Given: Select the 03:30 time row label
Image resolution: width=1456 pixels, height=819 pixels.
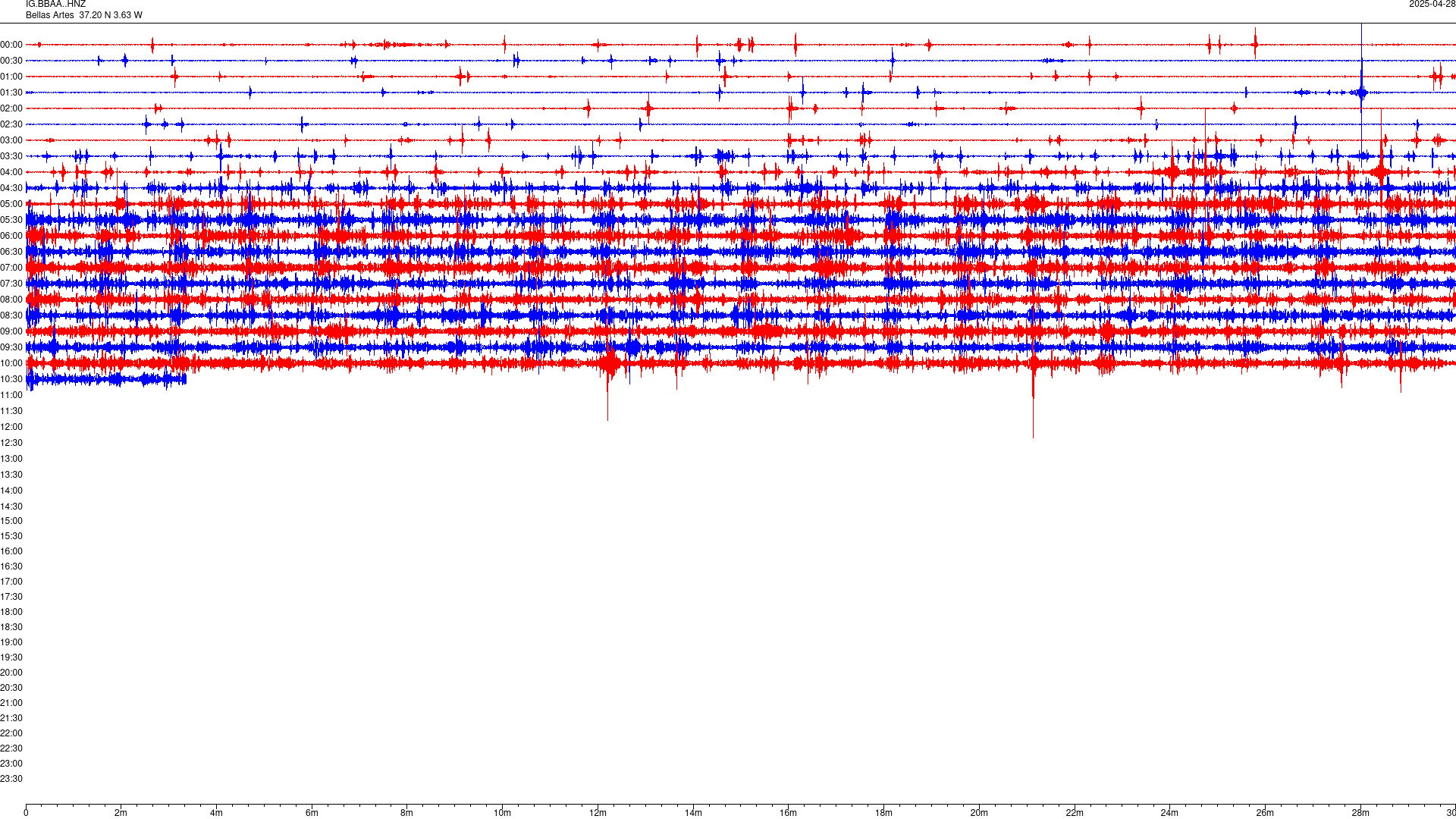Looking at the screenshot, I should [11, 156].
